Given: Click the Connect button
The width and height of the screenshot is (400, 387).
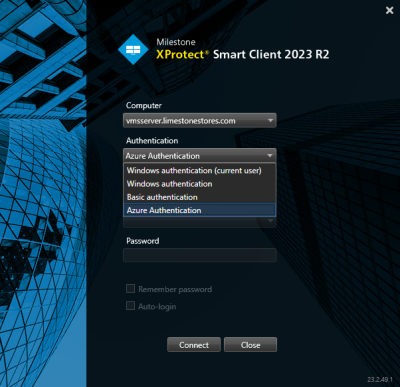Looking at the screenshot, I should [x=194, y=345].
